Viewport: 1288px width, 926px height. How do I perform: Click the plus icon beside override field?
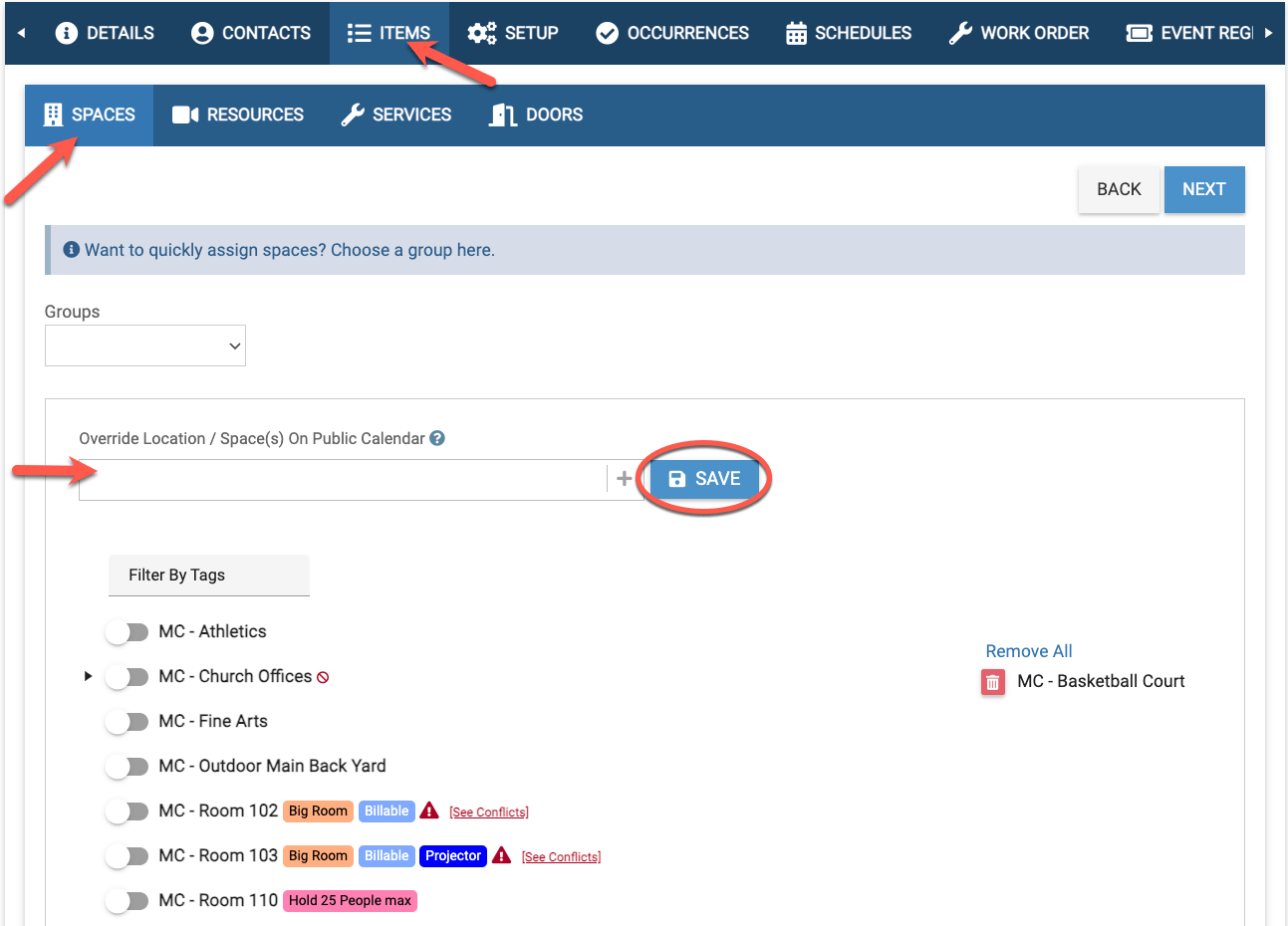point(625,479)
